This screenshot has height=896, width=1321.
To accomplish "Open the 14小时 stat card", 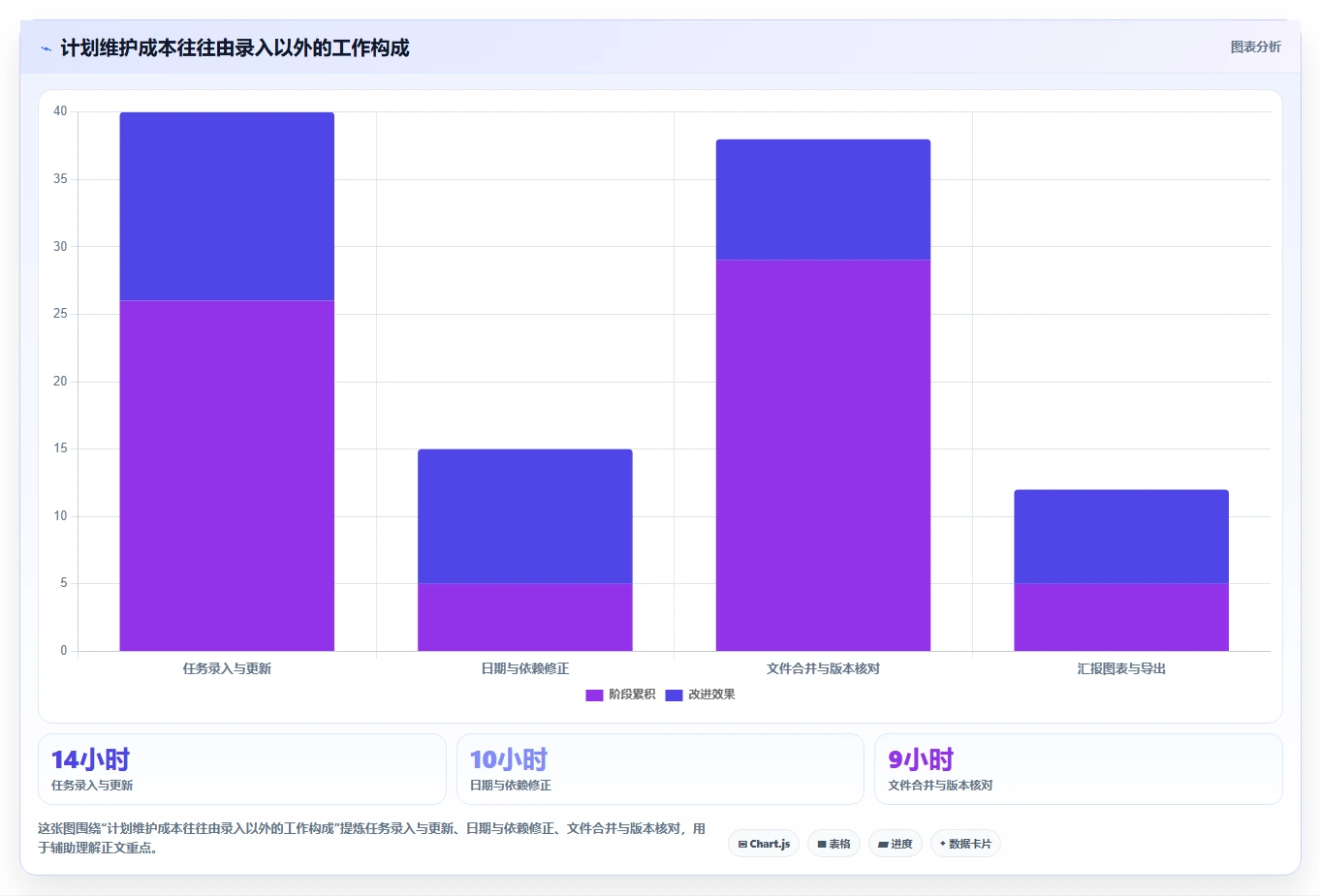I will tap(242, 769).
